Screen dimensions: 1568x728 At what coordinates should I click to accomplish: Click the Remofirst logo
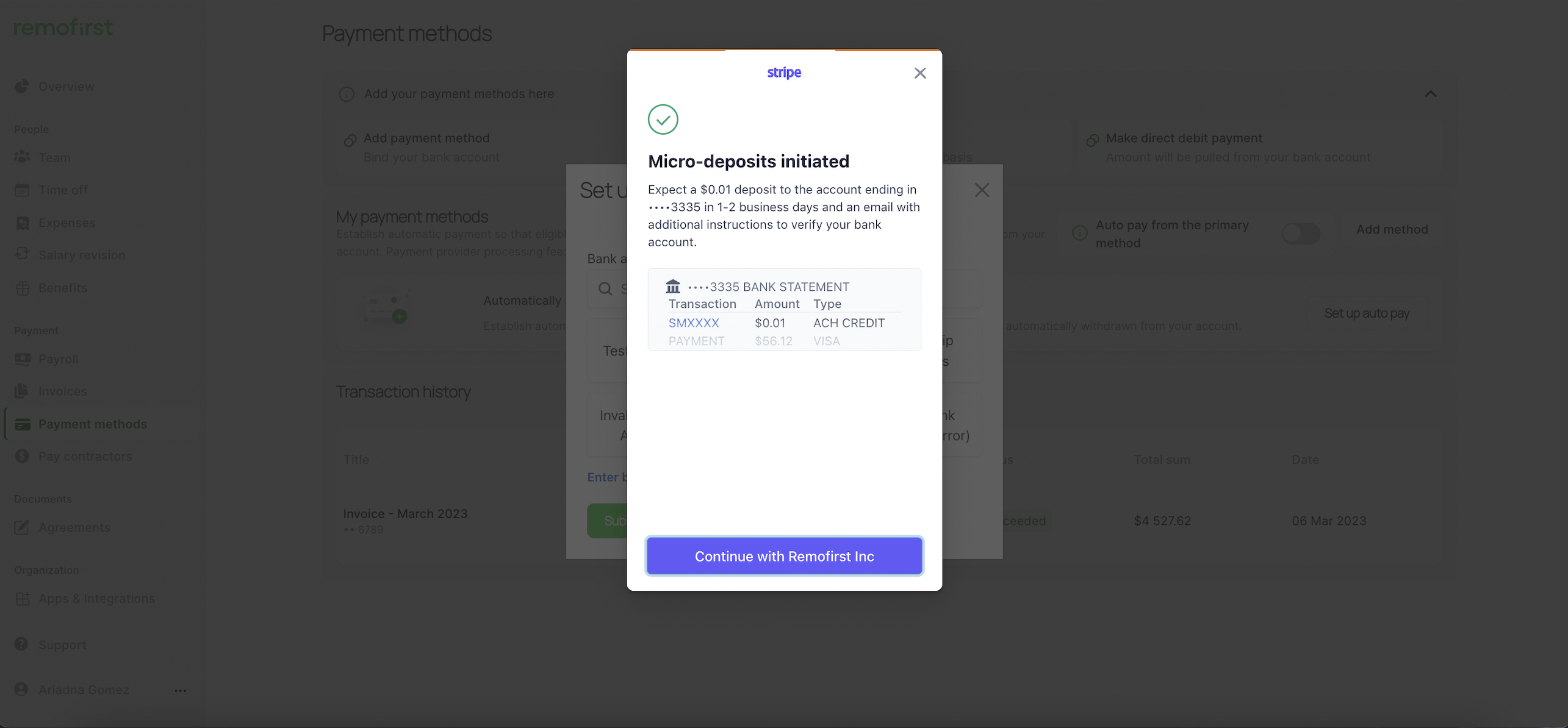click(63, 27)
